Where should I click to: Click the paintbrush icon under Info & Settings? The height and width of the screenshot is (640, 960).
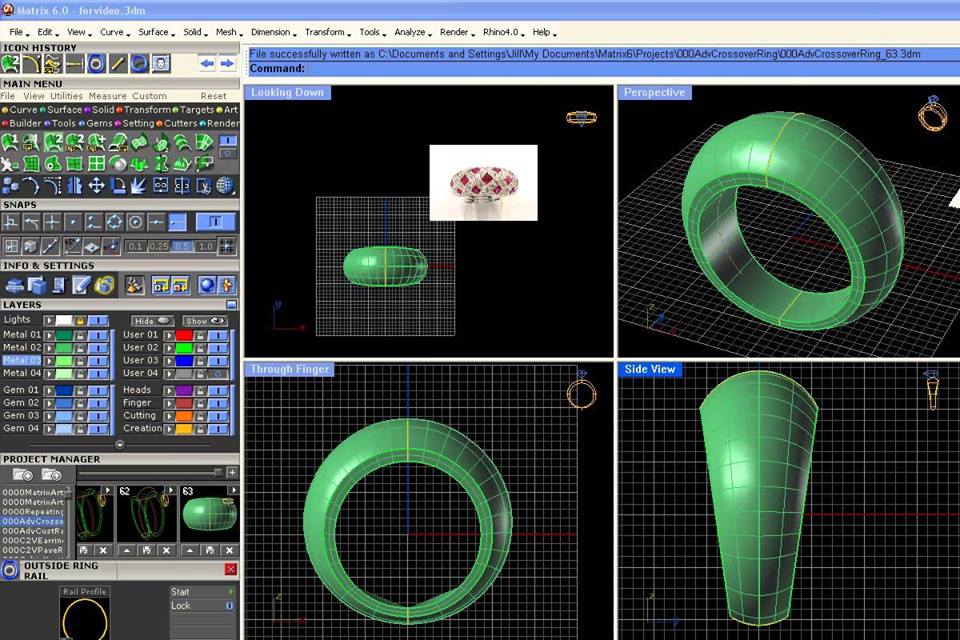(134, 286)
